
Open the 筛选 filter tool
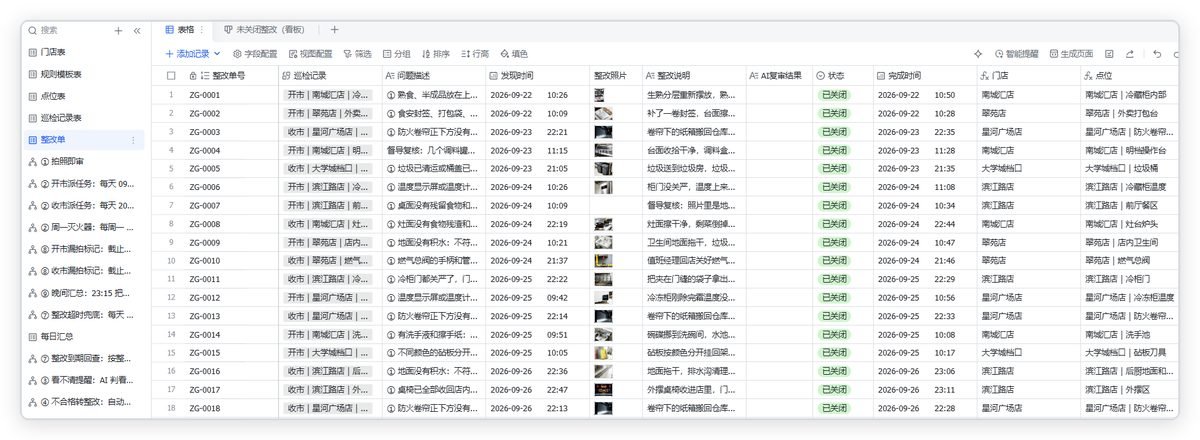[x=357, y=54]
